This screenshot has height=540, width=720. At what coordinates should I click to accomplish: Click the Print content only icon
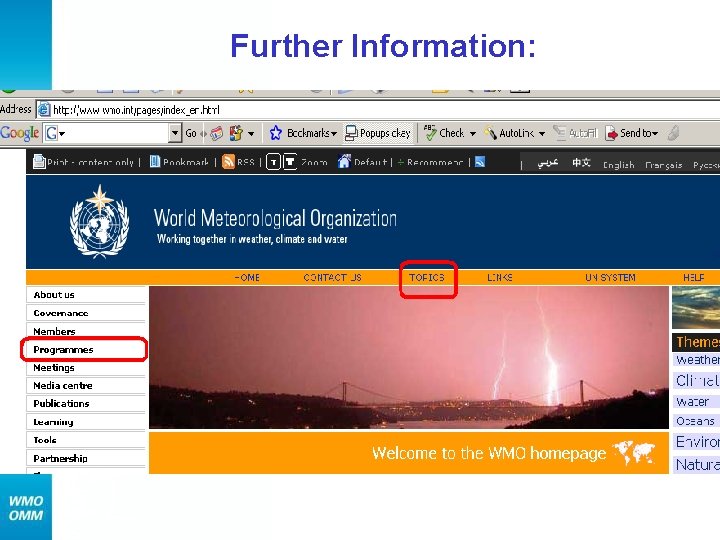[39, 162]
